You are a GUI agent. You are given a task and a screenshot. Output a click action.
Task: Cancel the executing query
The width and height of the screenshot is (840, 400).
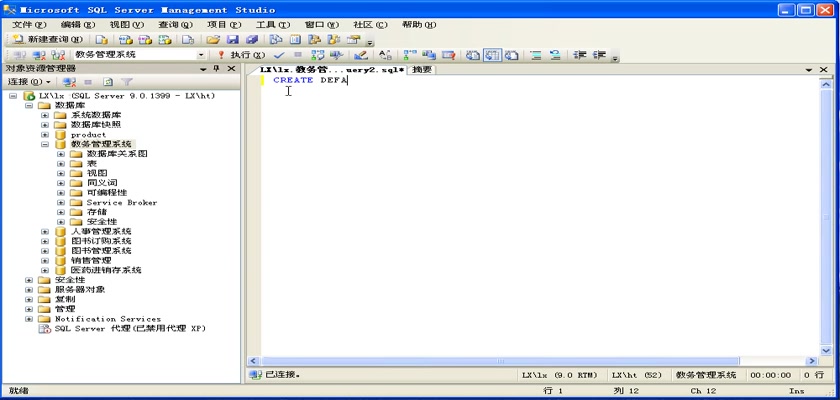298,55
